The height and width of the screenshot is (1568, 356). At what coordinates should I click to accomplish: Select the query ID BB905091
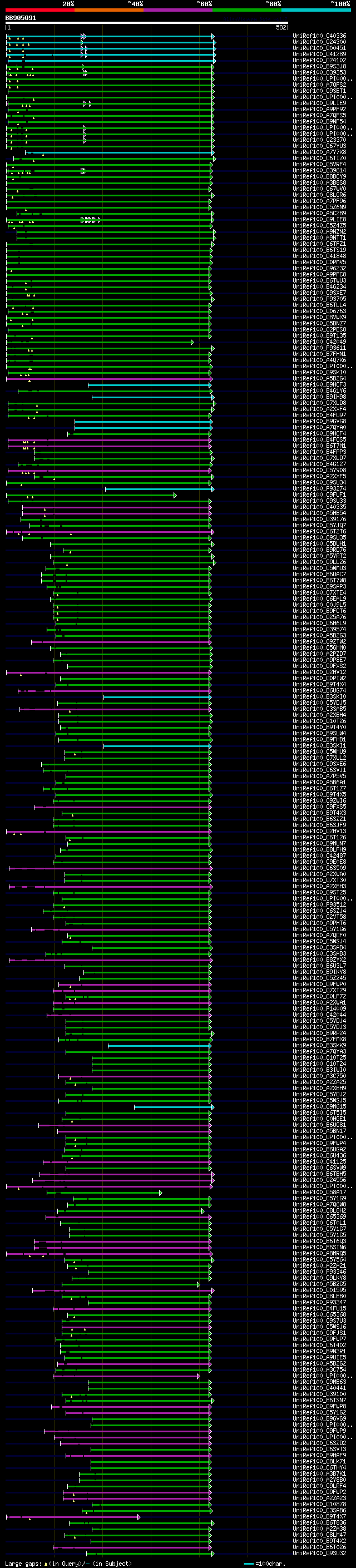pos(21,18)
